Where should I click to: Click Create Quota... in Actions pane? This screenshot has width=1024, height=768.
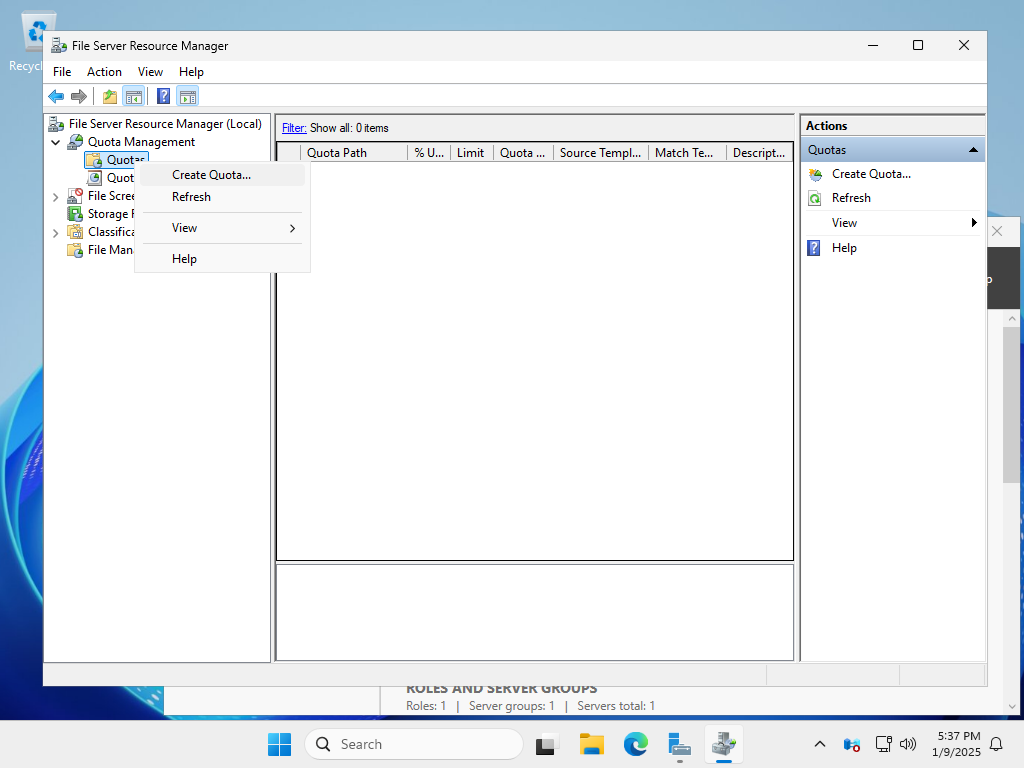pyautogui.click(x=871, y=174)
